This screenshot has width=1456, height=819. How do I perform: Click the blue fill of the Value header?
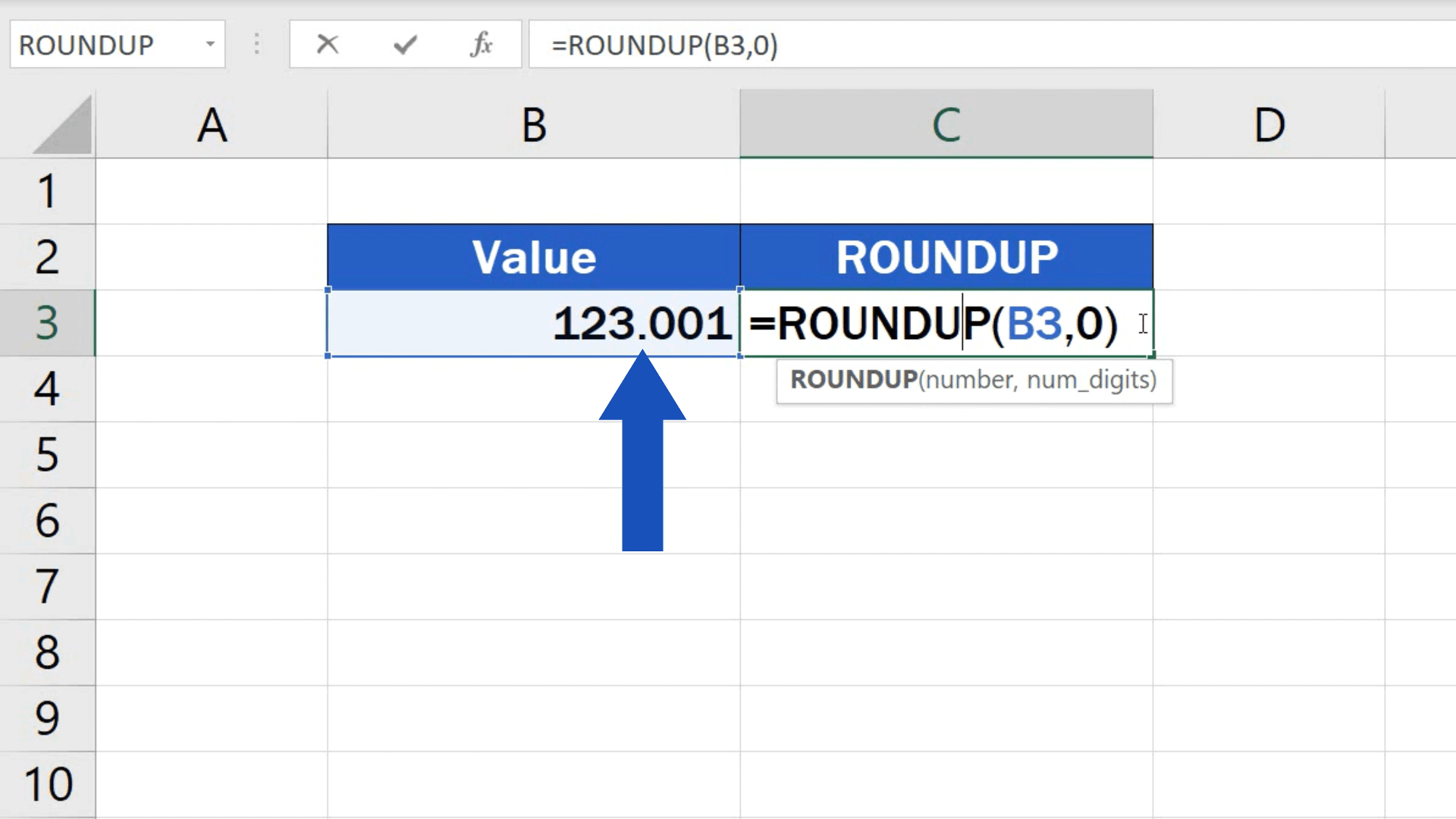pos(417,256)
